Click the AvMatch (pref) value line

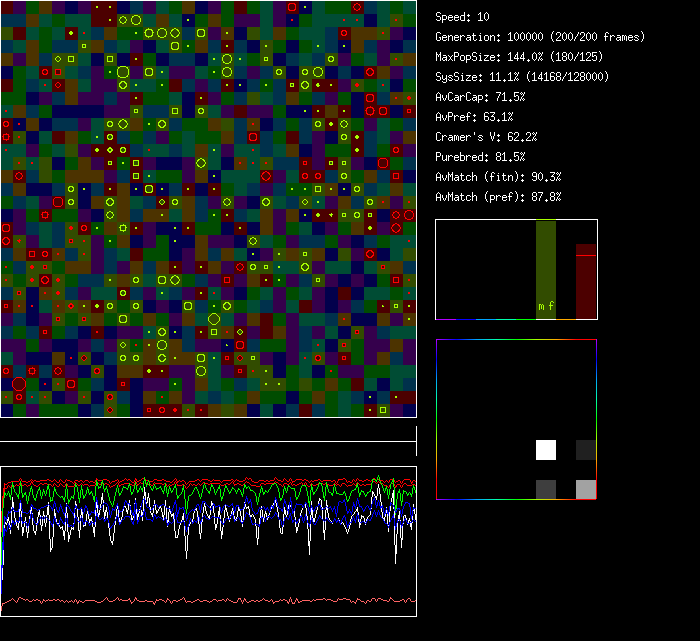498,197
